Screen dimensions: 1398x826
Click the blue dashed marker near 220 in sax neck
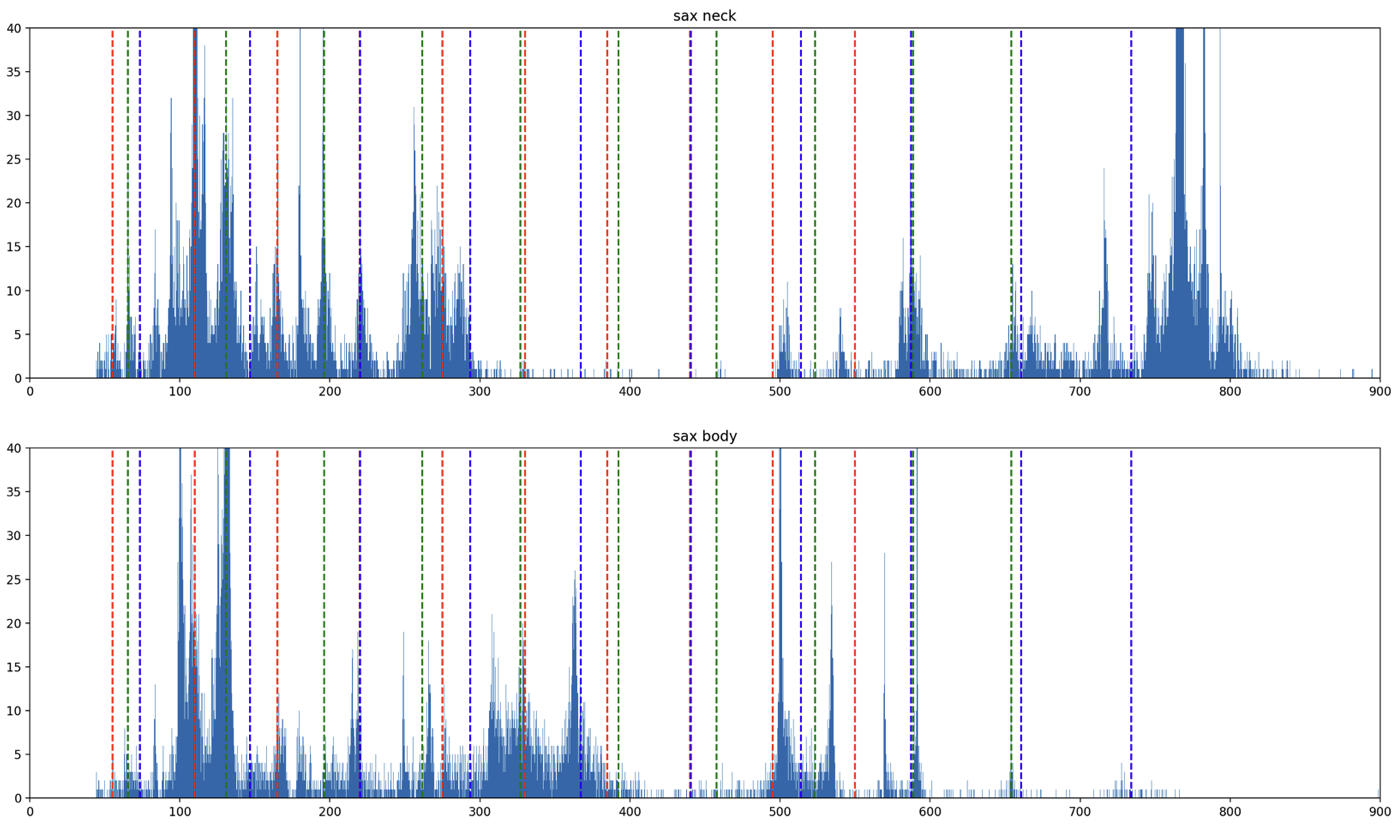[x=360, y=200]
